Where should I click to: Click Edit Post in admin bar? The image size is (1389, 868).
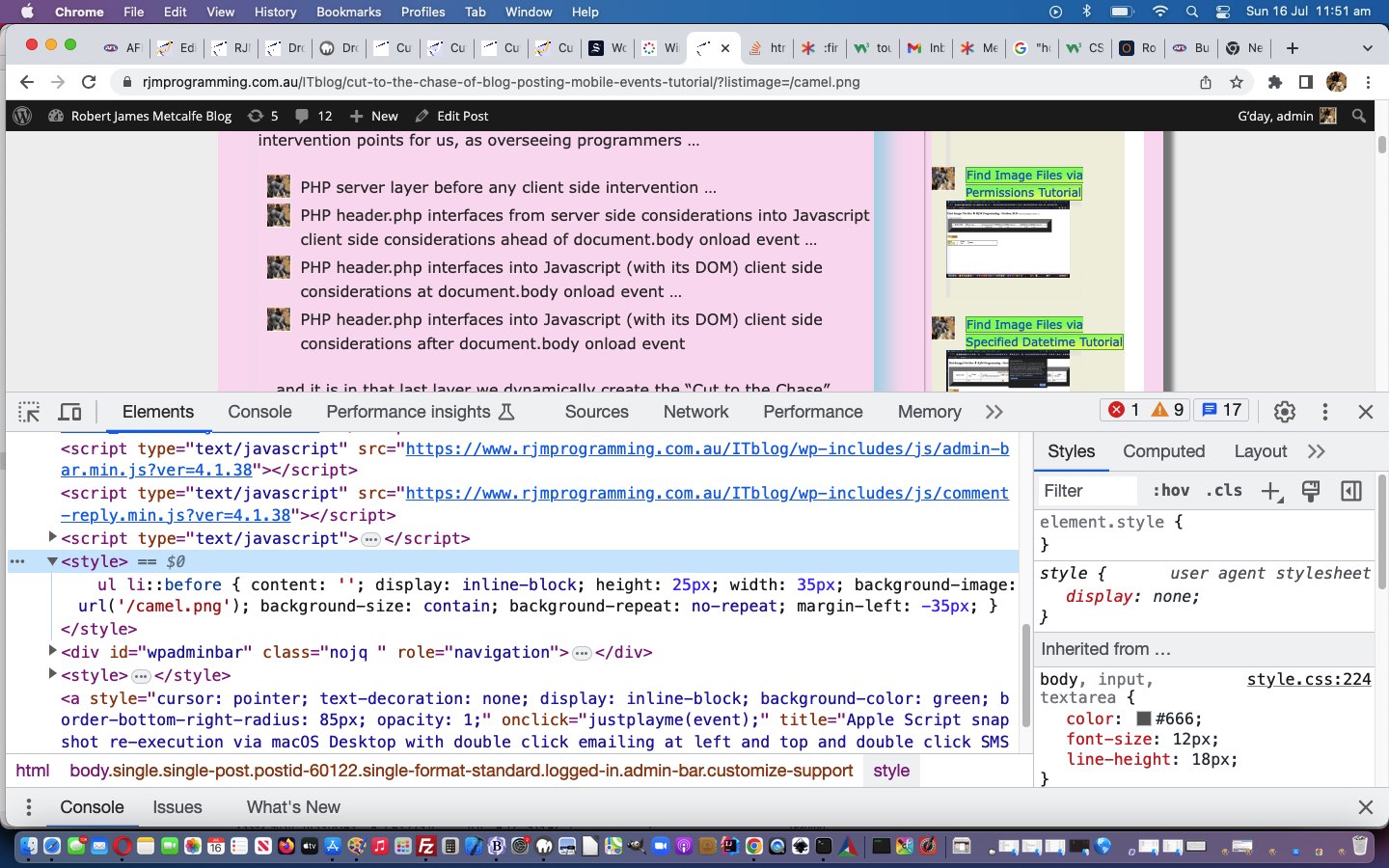click(451, 116)
